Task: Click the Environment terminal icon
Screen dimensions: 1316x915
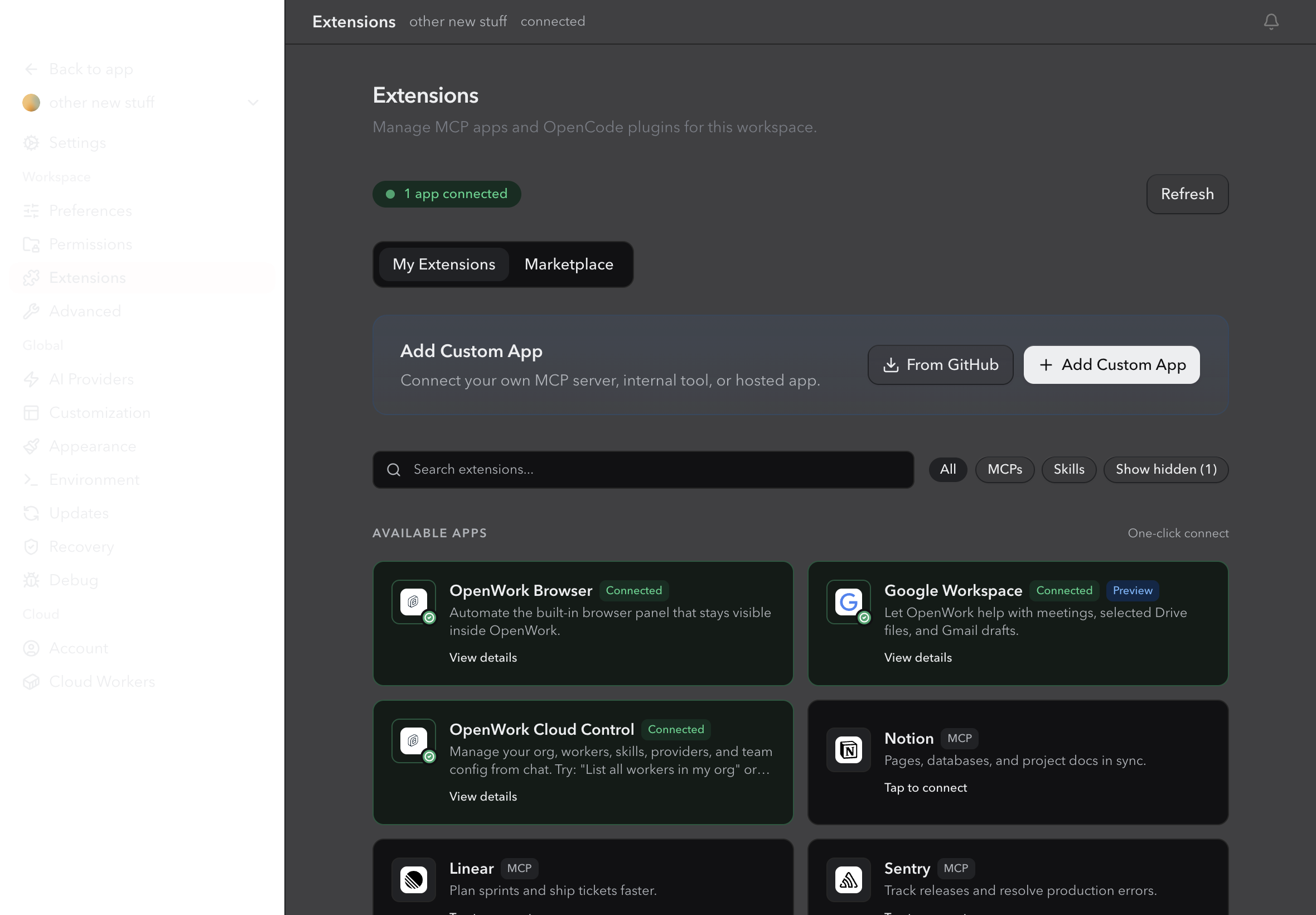Action: point(31,480)
